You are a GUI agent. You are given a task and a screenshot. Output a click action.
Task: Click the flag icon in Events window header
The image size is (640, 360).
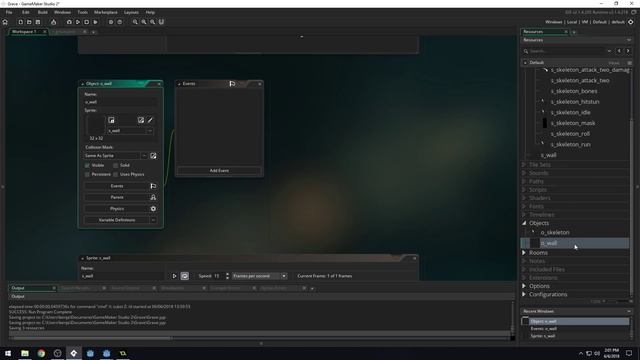[232, 84]
